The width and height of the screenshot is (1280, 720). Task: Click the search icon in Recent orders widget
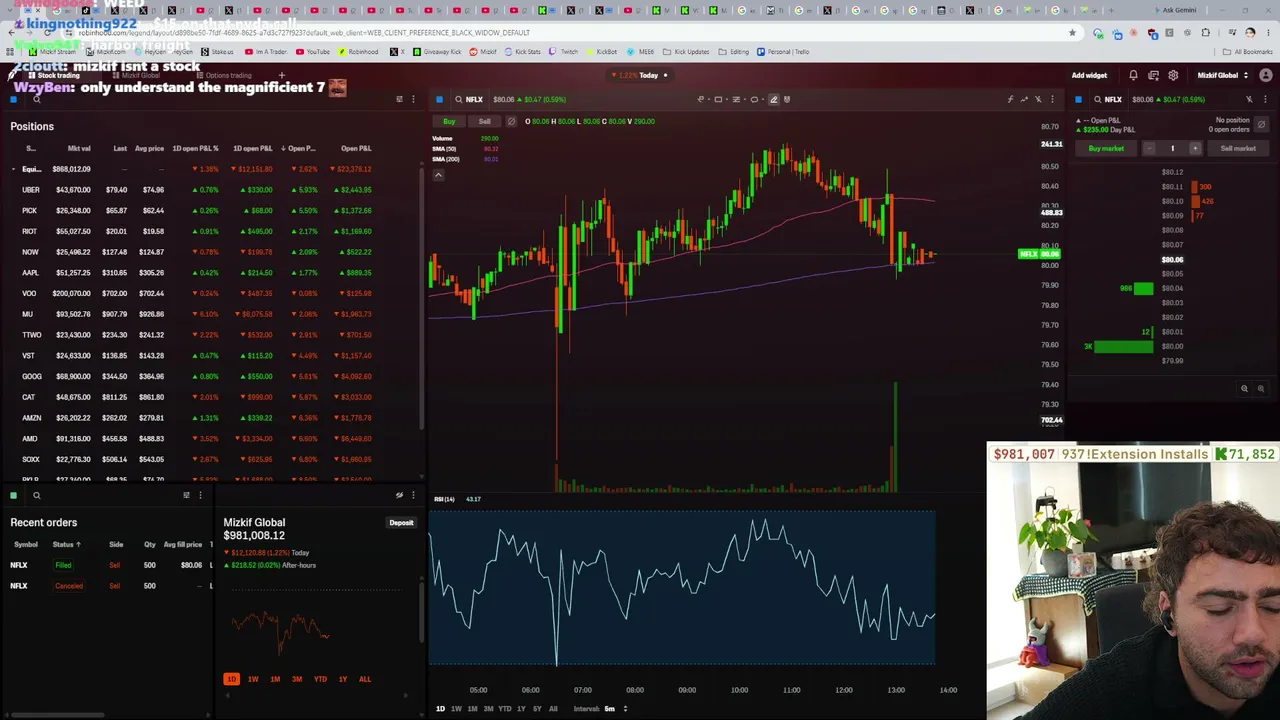[x=37, y=495]
